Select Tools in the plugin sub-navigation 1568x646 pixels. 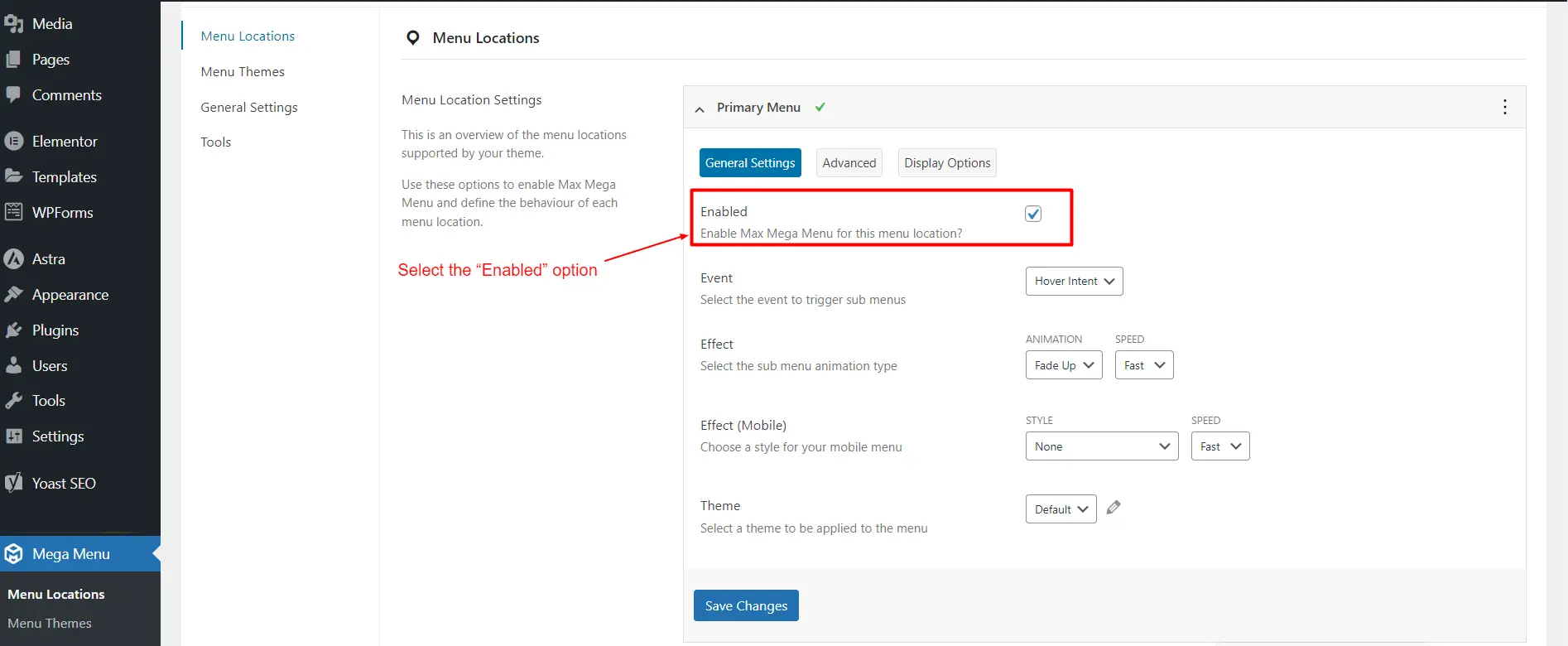[216, 142]
